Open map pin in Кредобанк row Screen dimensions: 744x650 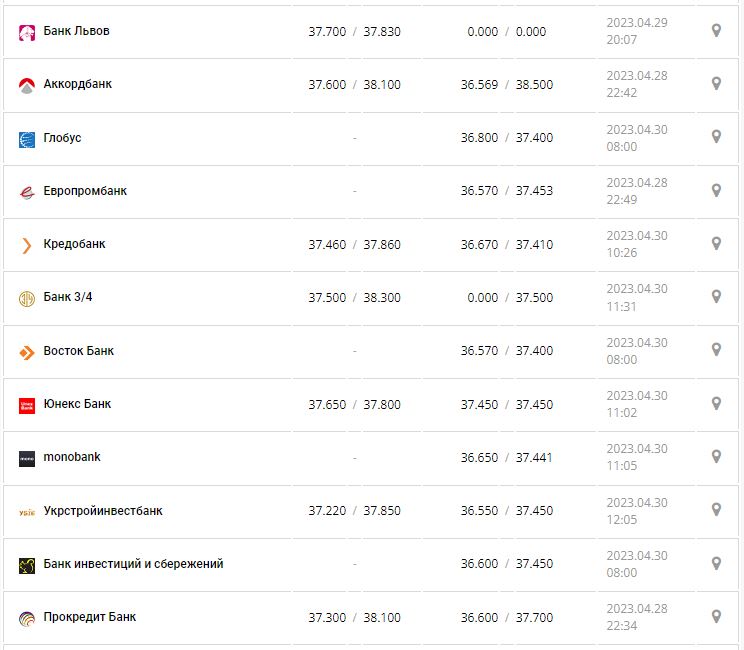click(x=716, y=243)
